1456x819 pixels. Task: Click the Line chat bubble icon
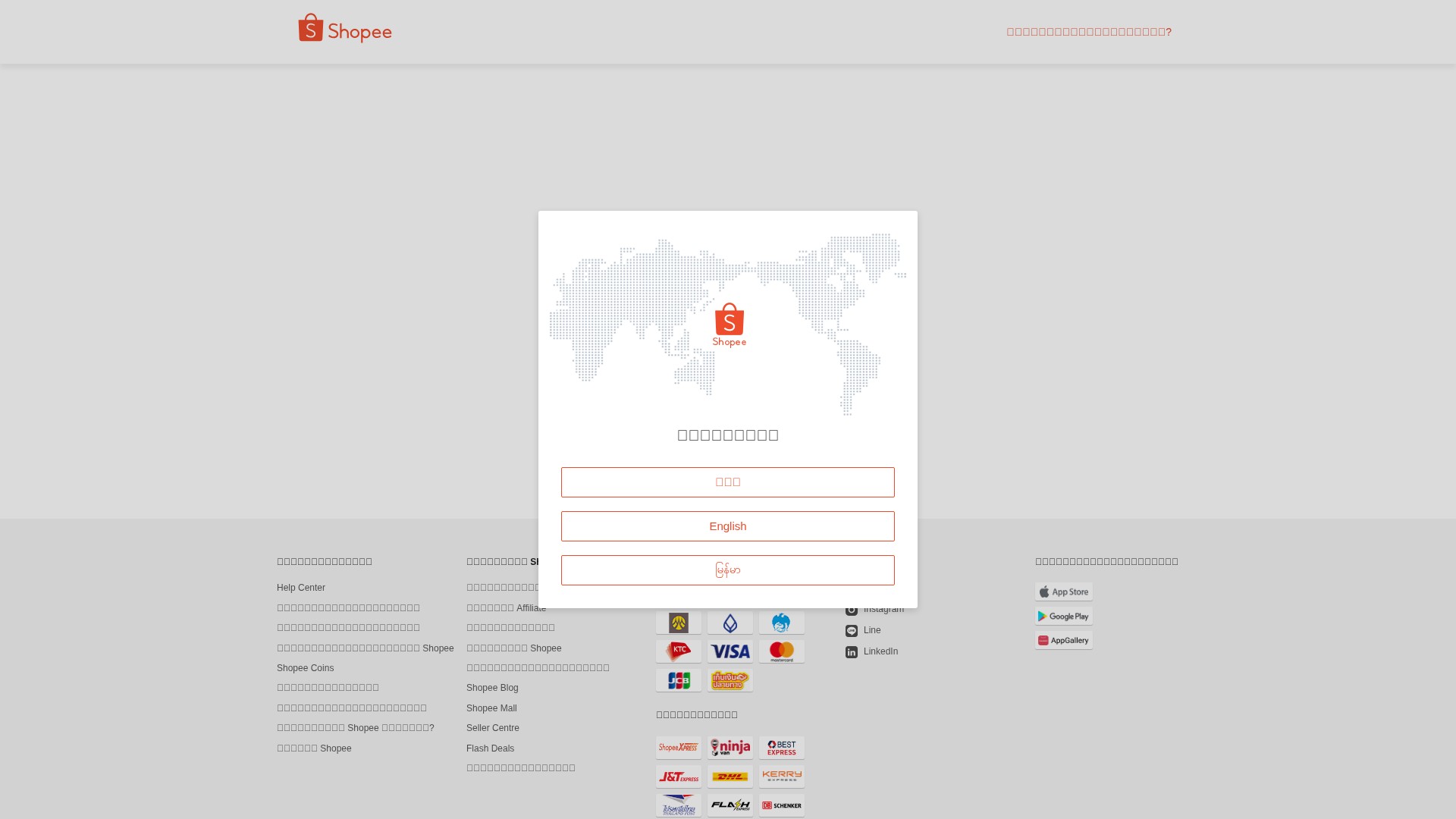tap(852, 631)
